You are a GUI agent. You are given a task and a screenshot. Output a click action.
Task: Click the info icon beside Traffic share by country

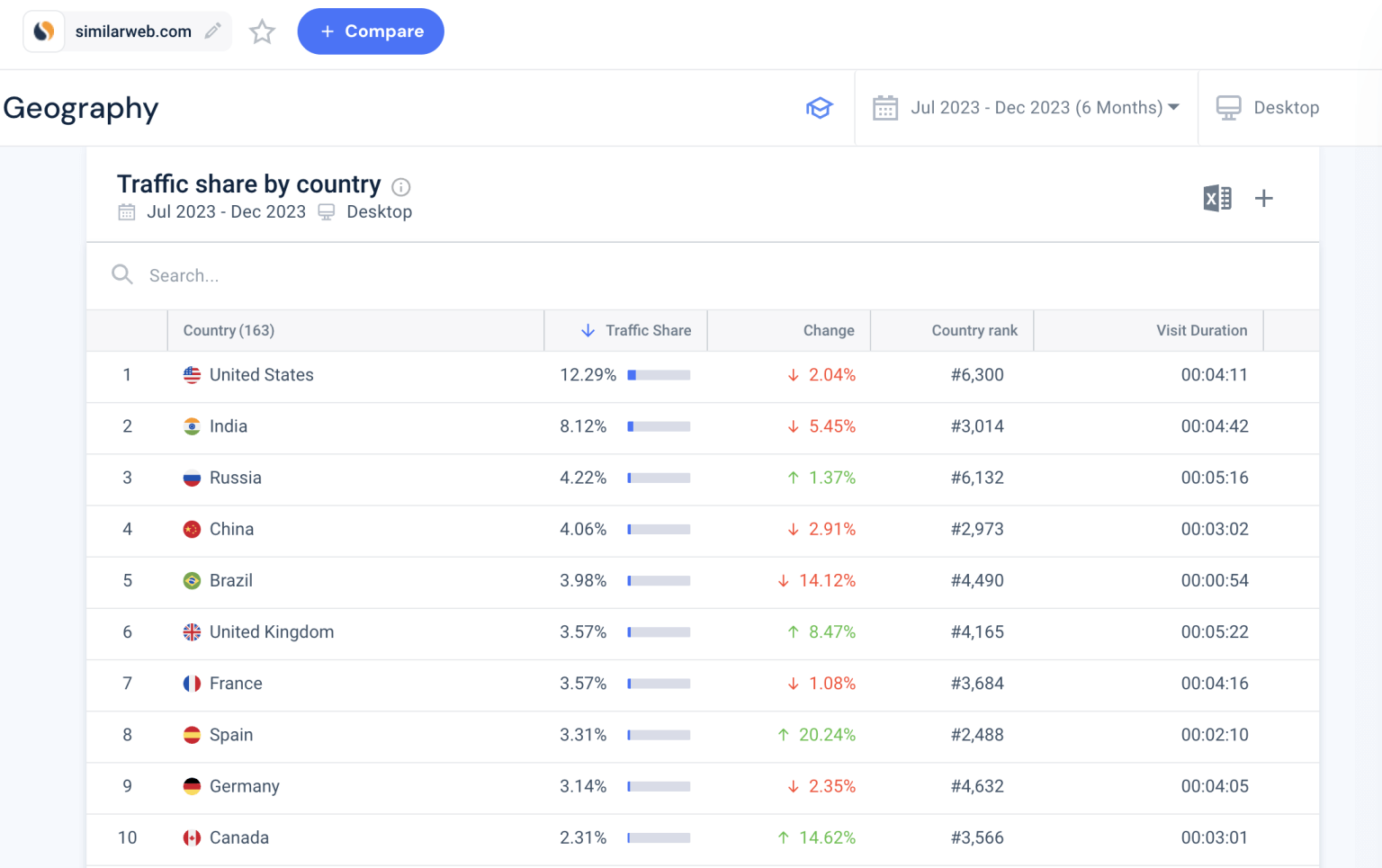coord(401,187)
